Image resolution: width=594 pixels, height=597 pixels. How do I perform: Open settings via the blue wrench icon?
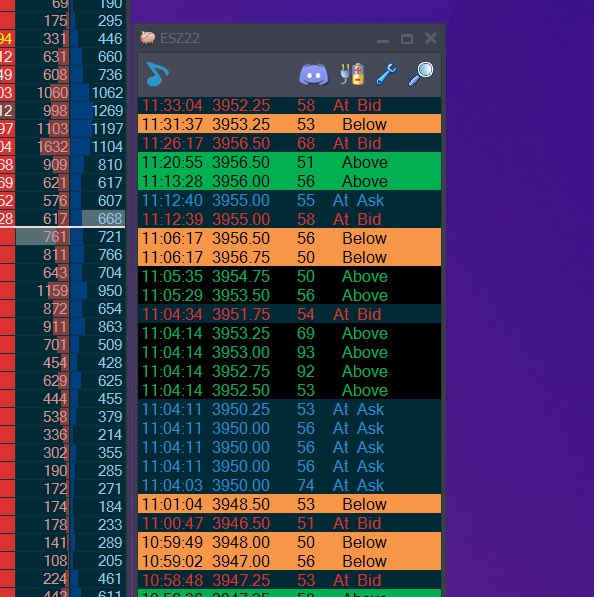click(x=386, y=73)
